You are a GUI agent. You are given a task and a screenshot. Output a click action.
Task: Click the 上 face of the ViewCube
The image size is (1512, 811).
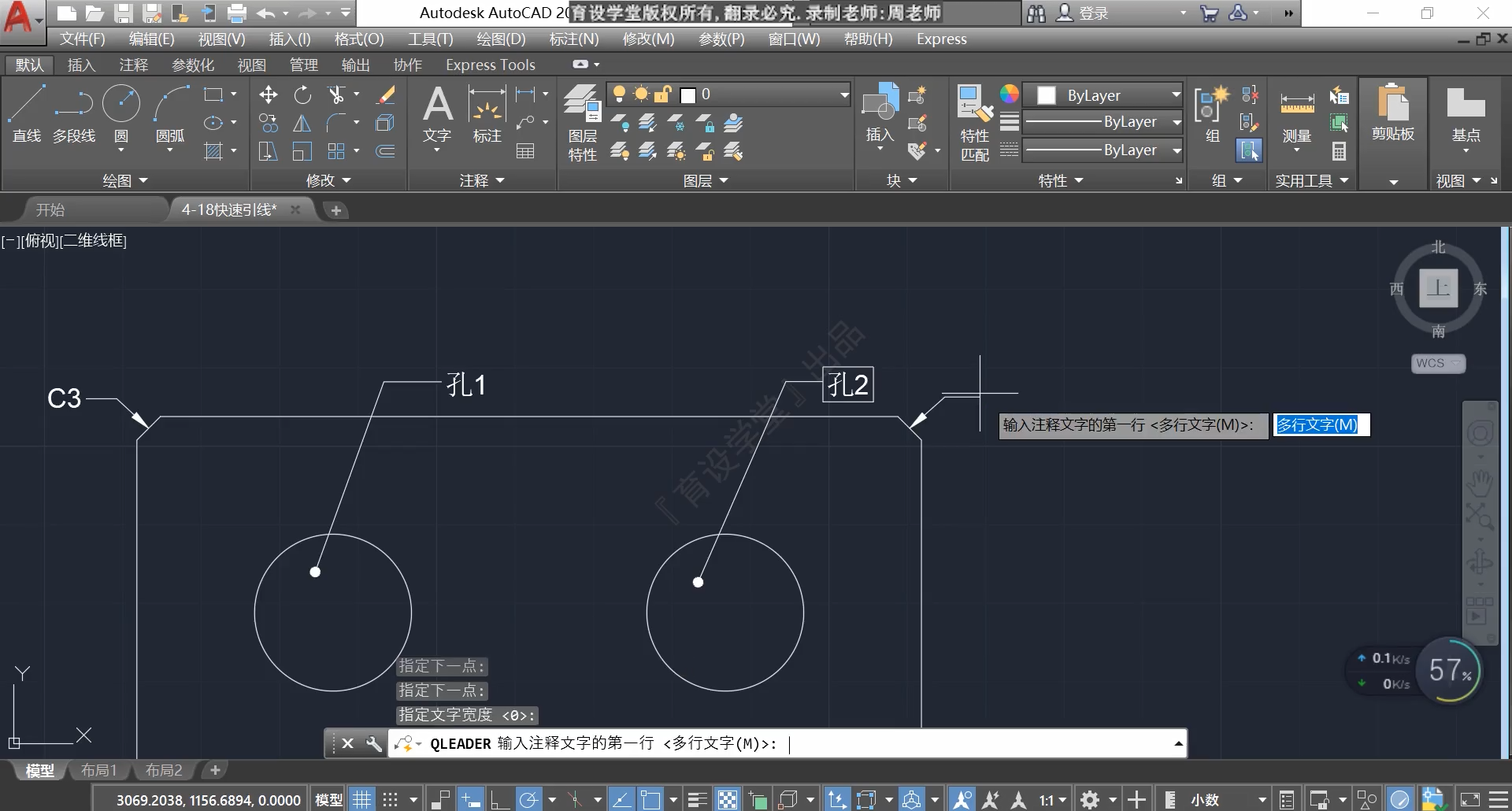pyautogui.click(x=1439, y=288)
